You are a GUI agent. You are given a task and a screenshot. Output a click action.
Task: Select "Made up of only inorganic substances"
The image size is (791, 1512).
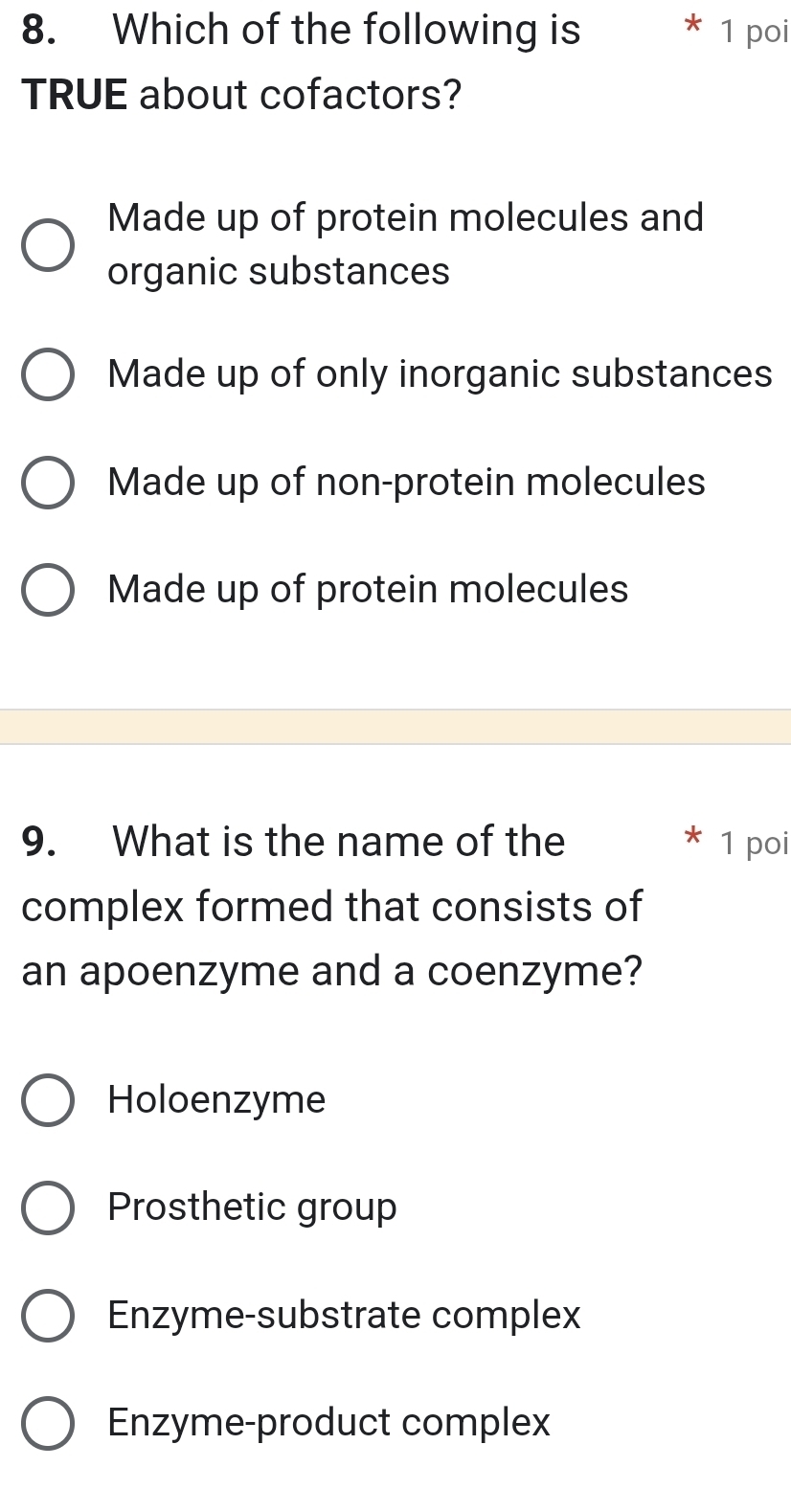coord(49,374)
